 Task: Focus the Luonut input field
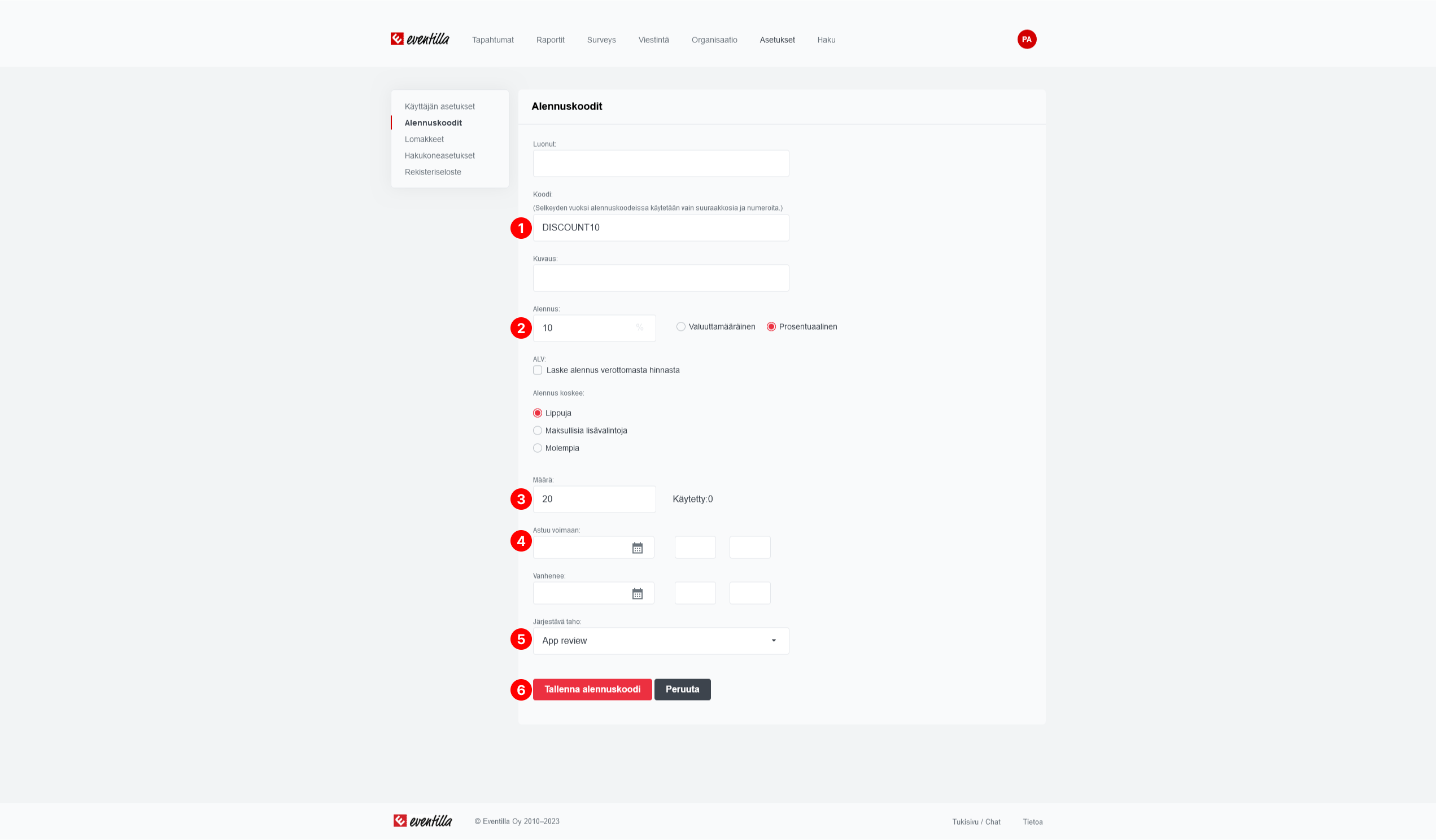(x=661, y=164)
